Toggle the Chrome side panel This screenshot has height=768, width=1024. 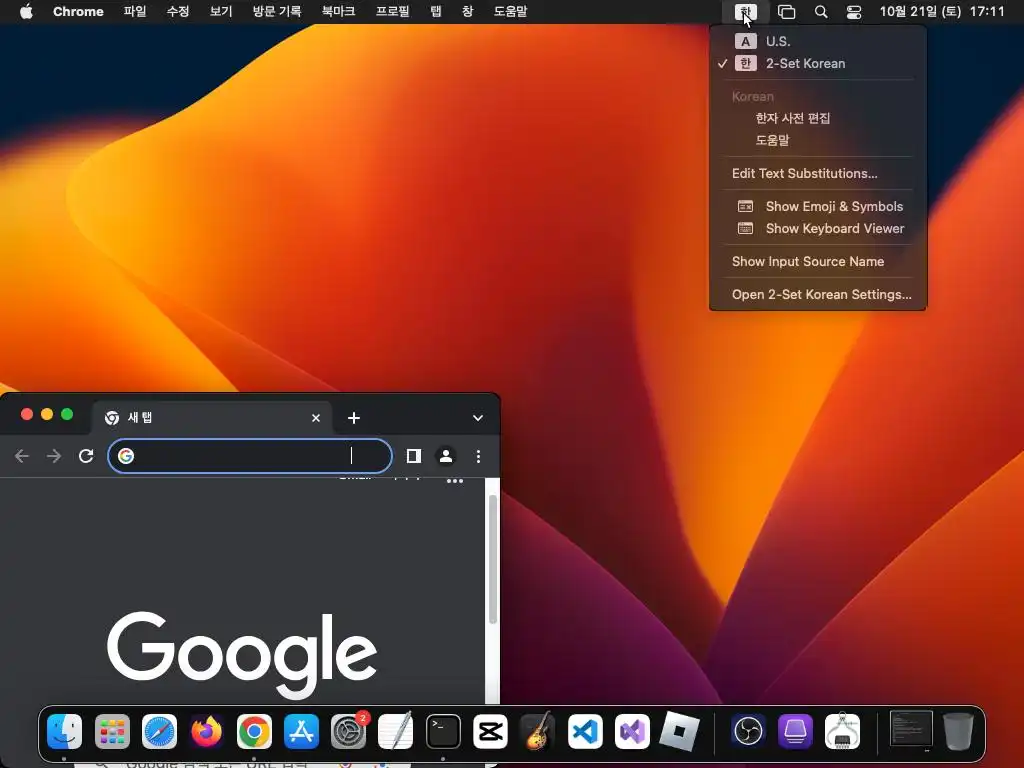point(413,456)
